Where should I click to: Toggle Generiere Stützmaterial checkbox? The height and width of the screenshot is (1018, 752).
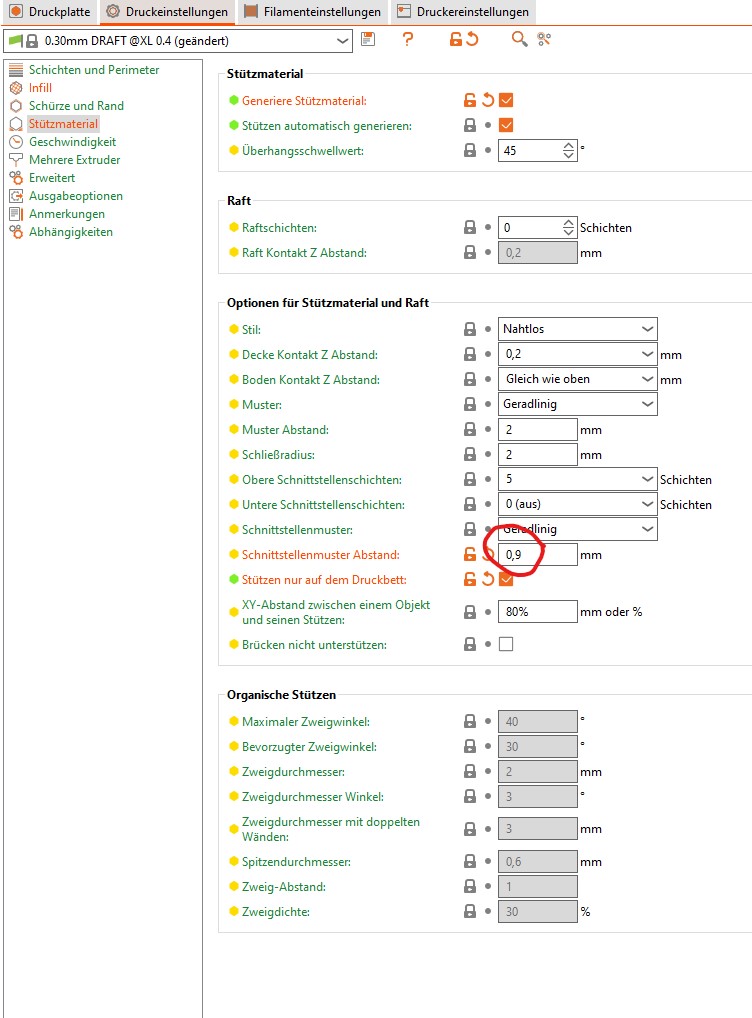[506, 100]
